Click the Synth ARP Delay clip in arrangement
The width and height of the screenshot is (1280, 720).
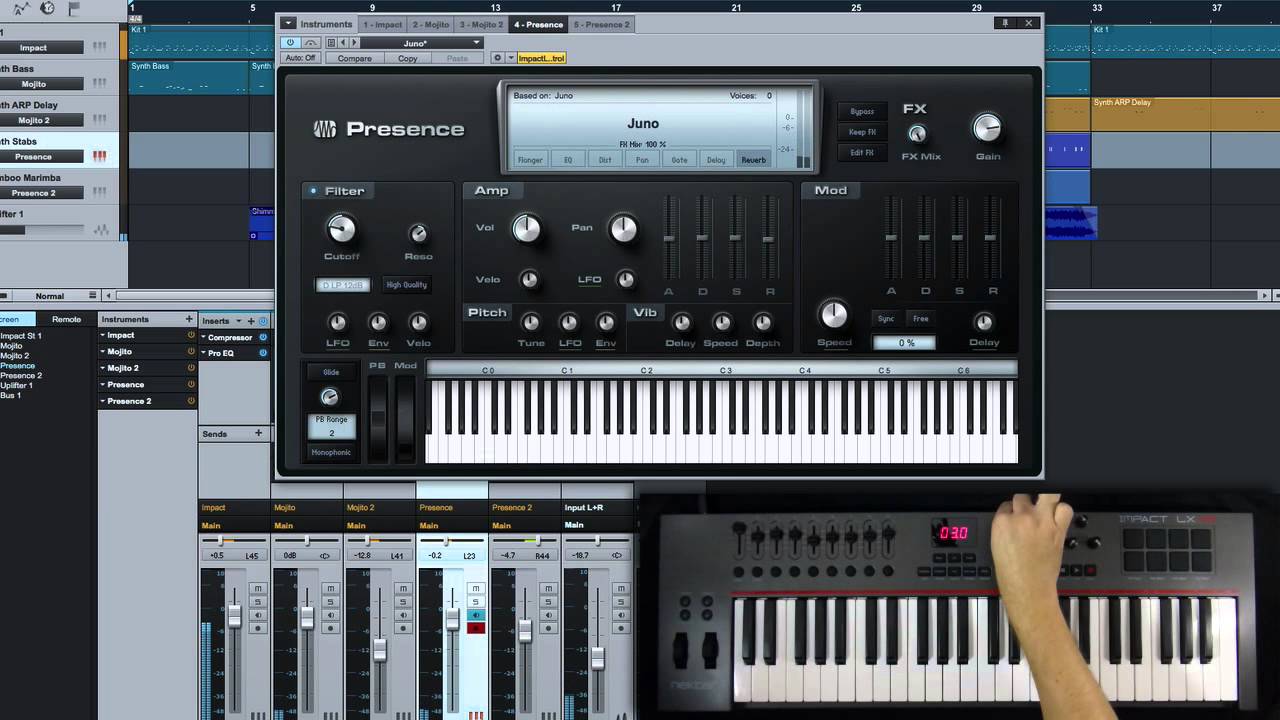1185,114
